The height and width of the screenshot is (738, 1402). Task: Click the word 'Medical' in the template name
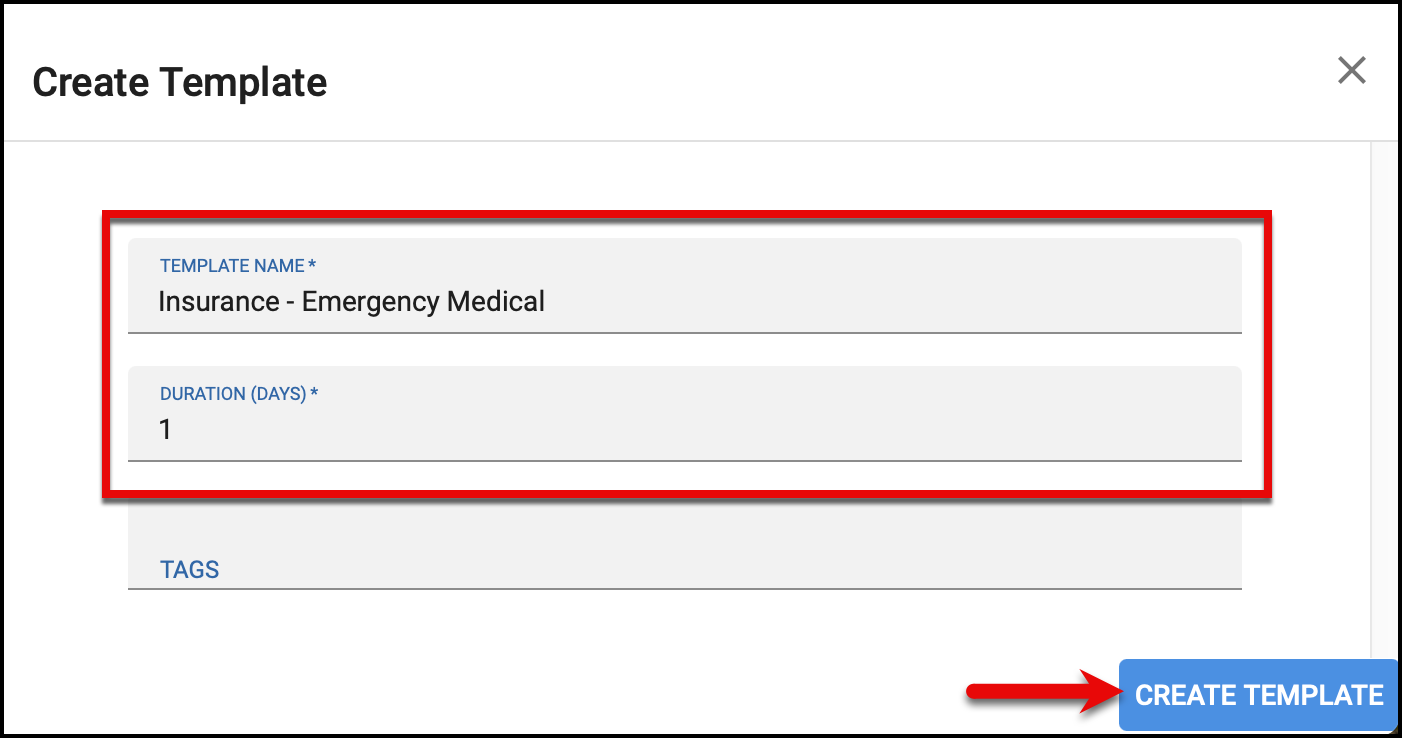496,301
